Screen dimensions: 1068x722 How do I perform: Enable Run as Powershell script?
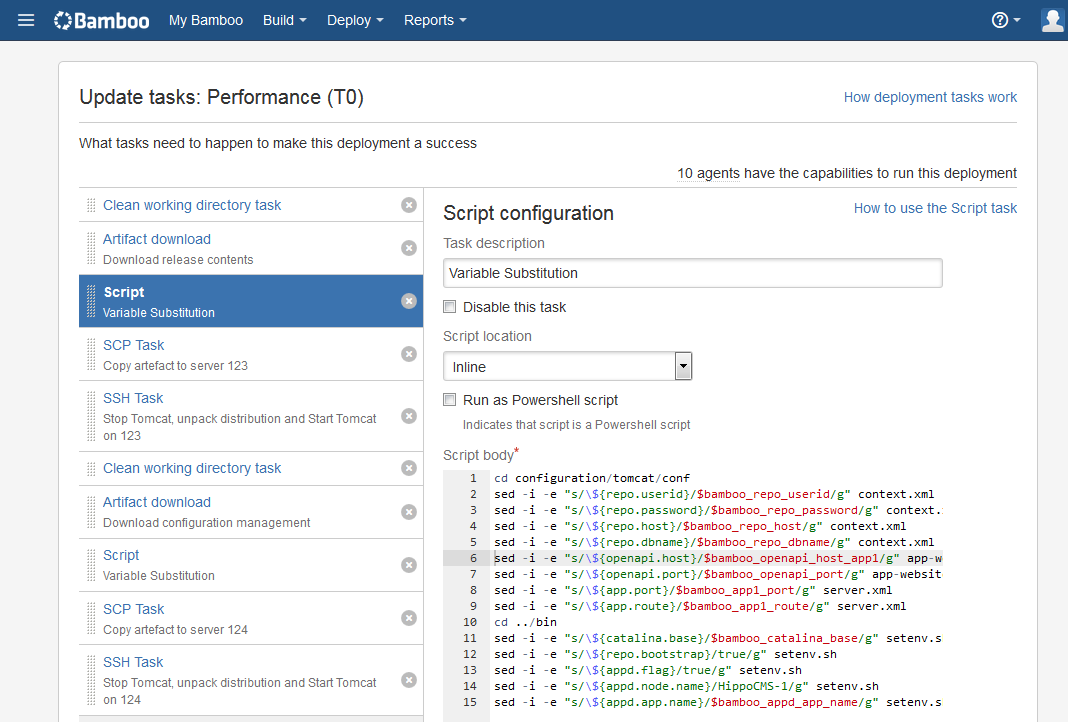(449, 399)
